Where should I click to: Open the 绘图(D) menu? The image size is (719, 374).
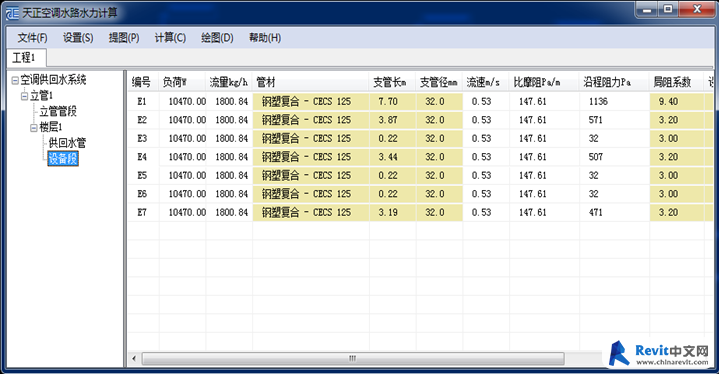[217, 38]
